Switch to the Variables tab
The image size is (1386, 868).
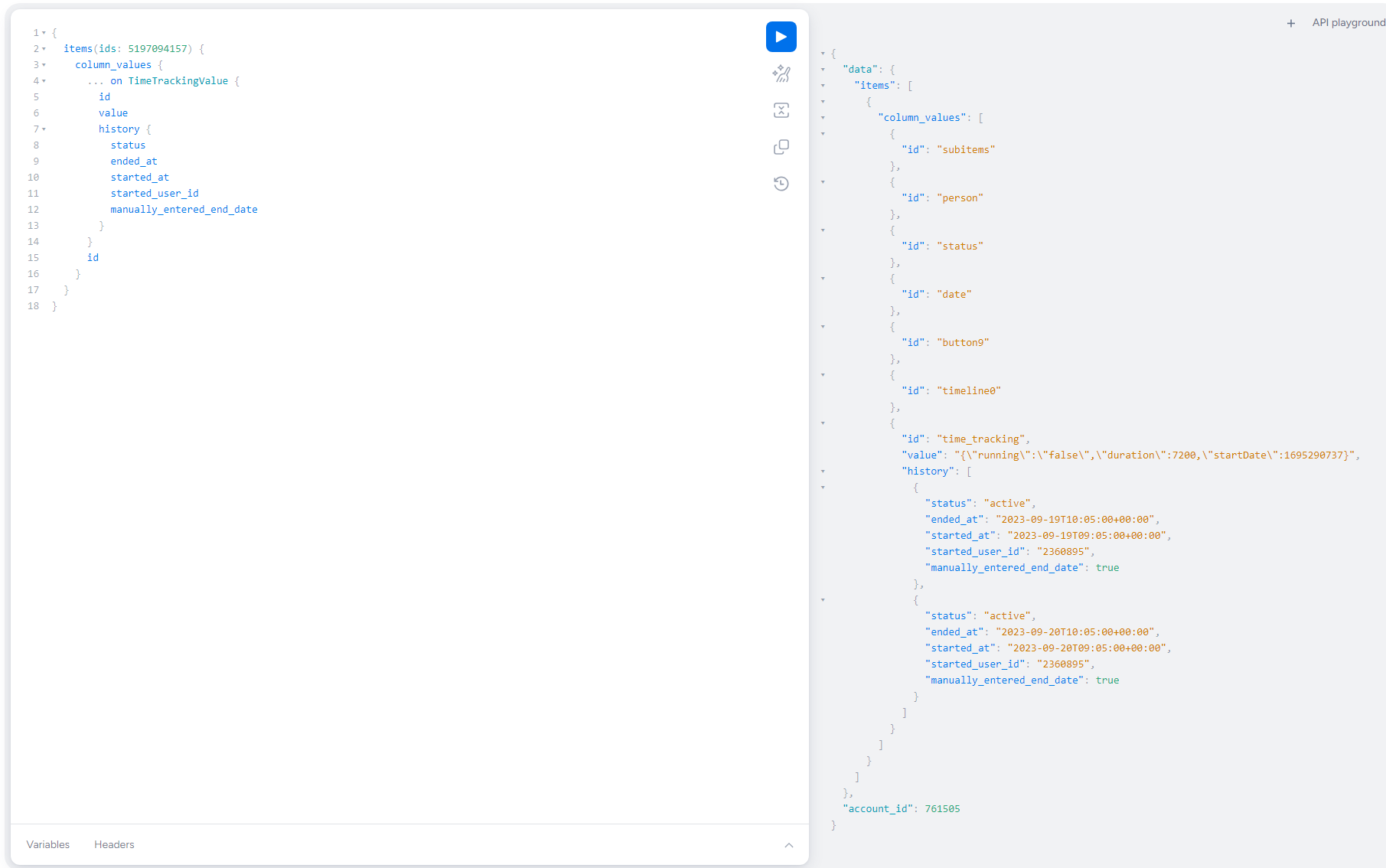[47, 844]
